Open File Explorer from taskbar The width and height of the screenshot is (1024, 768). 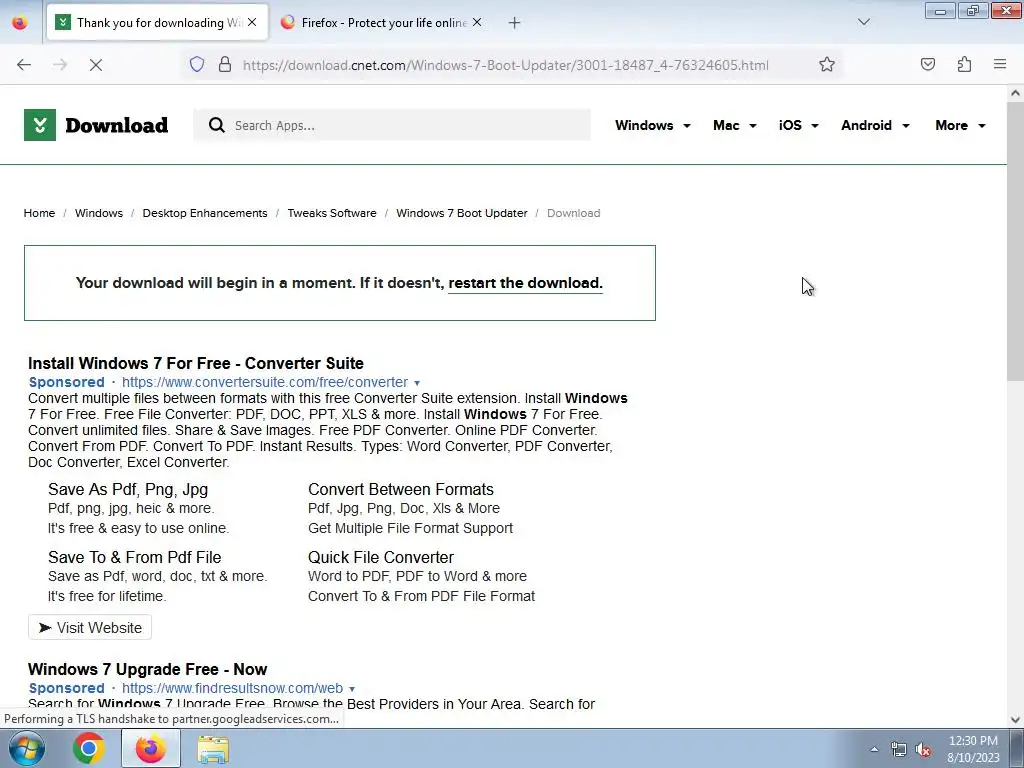coord(213,748)
